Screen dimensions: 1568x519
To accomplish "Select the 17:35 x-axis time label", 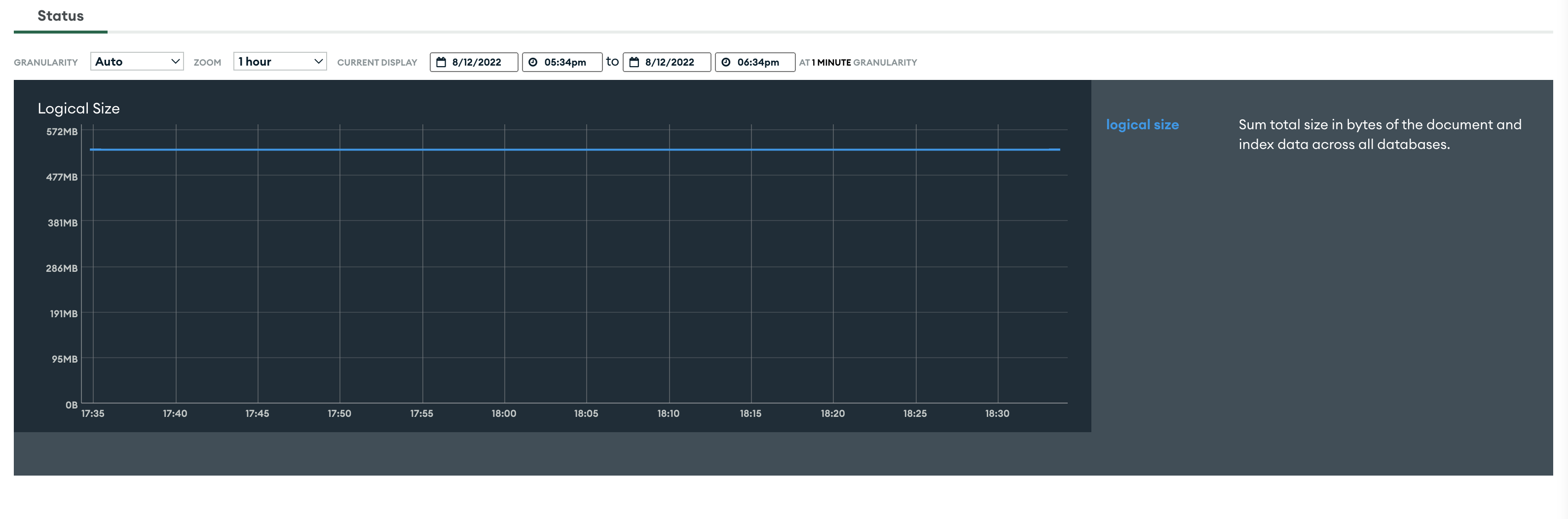I will pyautogui.click(x=93, y=413).
